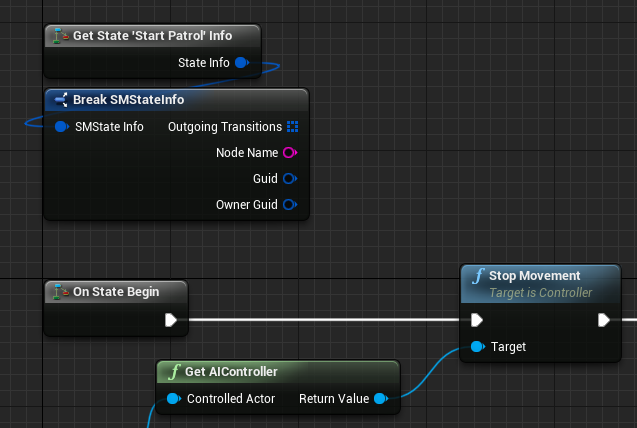The width and height of the screenshot is (637, 428).
Task: Click the Controlled Actor input pin
Action: click(x=173, y=399)
